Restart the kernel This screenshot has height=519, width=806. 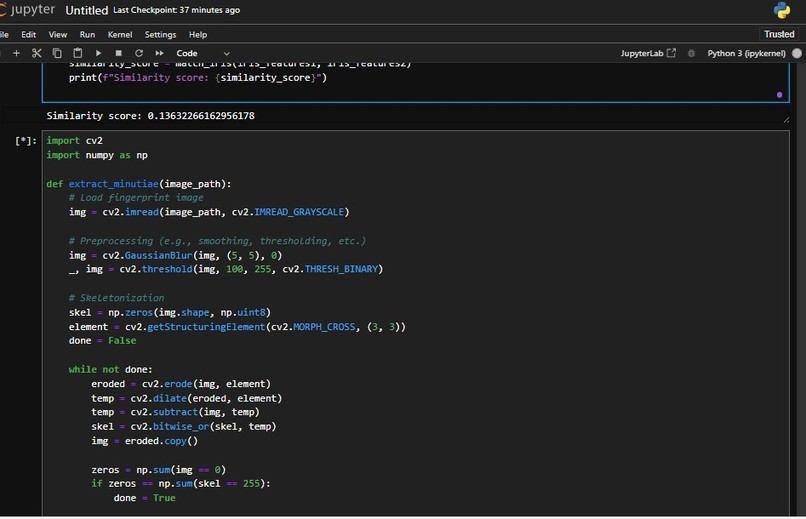(139, 53)
